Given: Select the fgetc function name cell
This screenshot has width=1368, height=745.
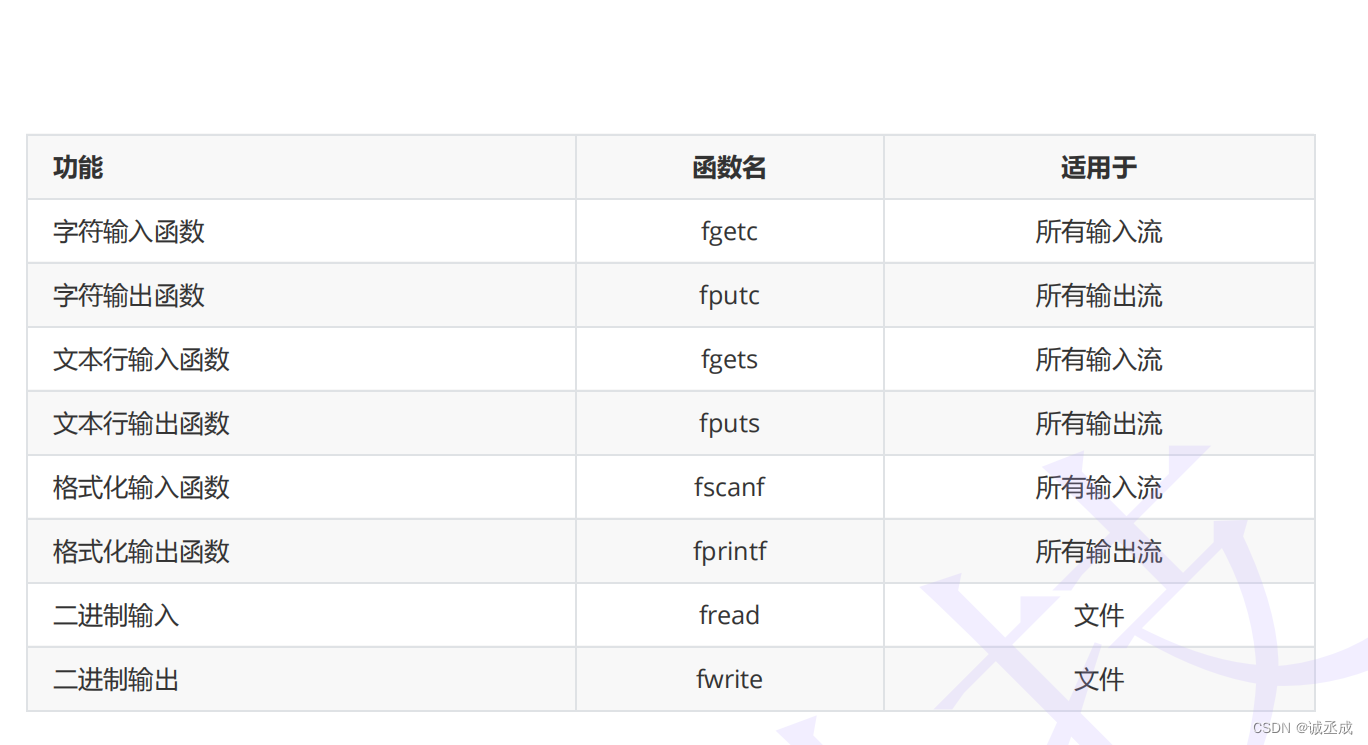Looking at the screenshot, I should pos(729,232).
